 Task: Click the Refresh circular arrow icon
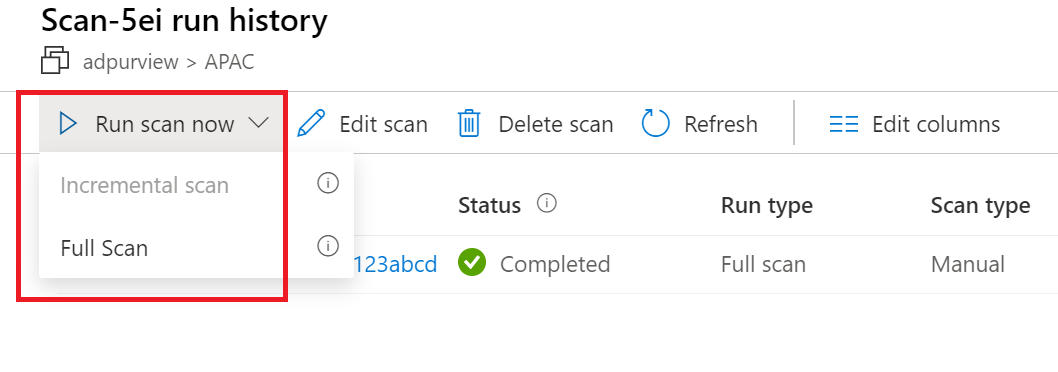655,124
